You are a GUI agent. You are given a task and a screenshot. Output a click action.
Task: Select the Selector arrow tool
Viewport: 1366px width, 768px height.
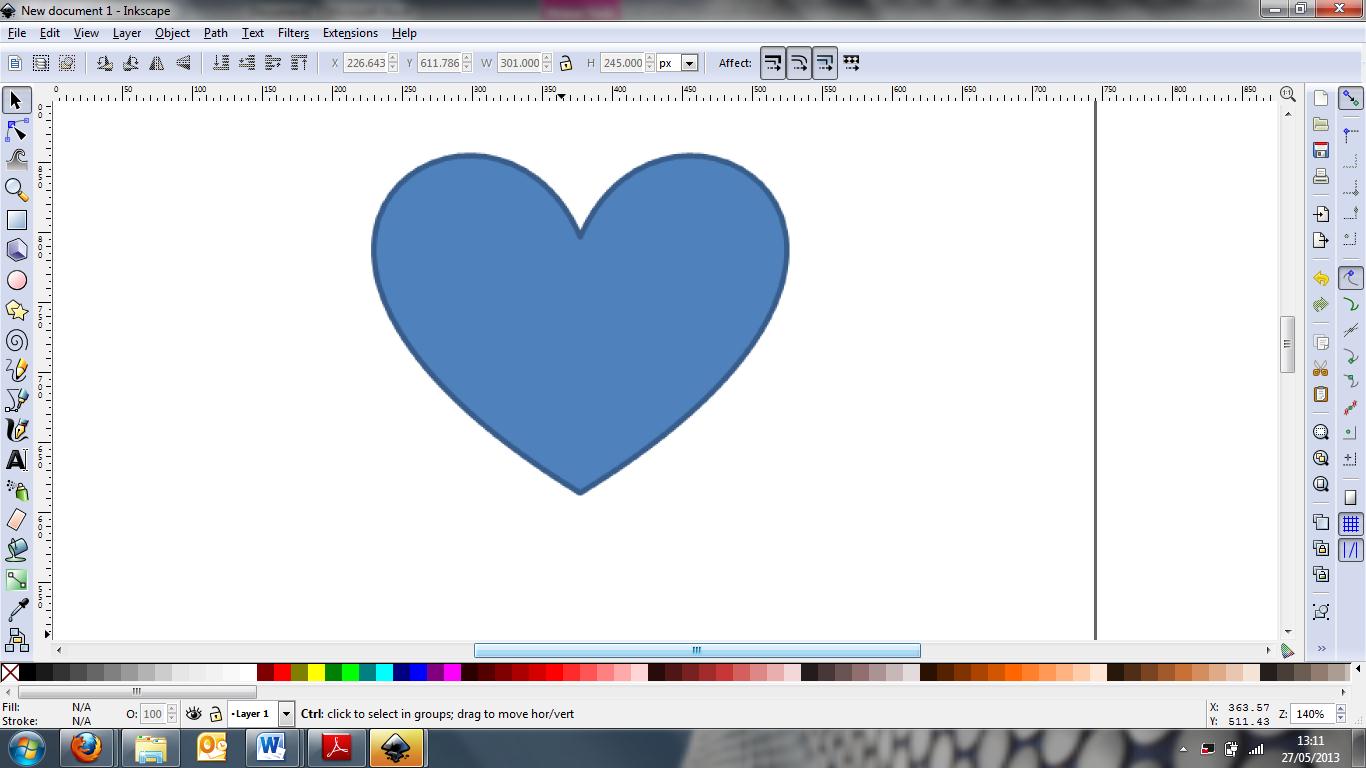[x=16, y=100]
